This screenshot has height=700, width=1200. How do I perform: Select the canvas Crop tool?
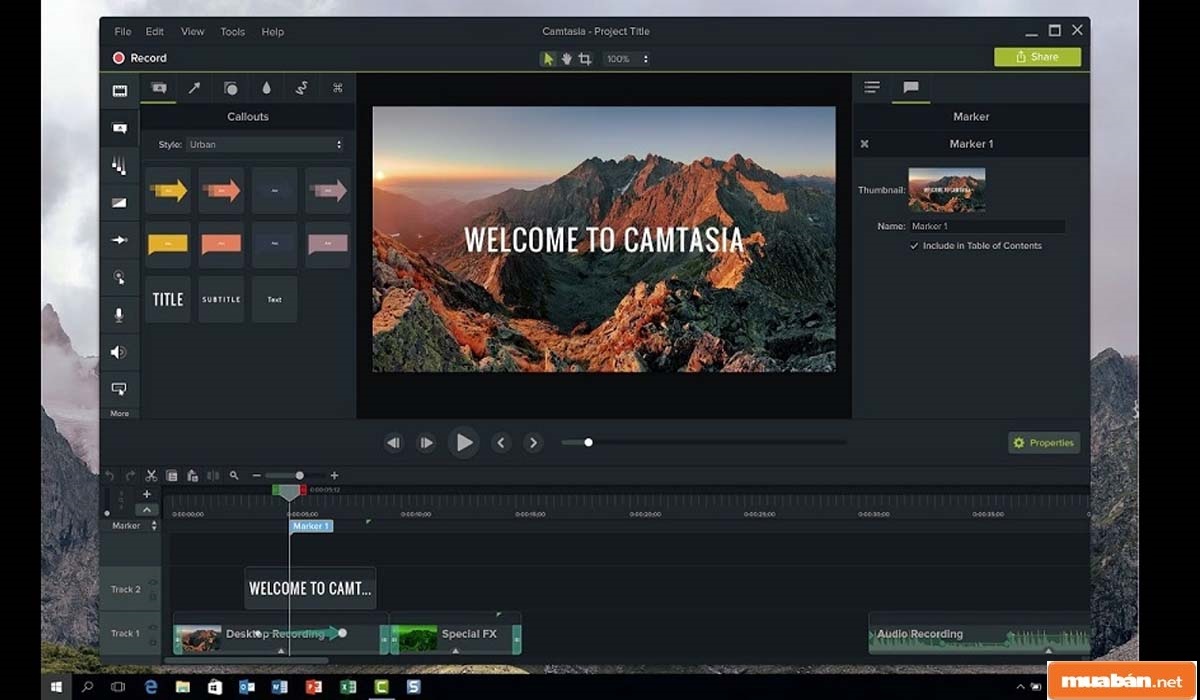pyautogui.click(x=585, y=59)
